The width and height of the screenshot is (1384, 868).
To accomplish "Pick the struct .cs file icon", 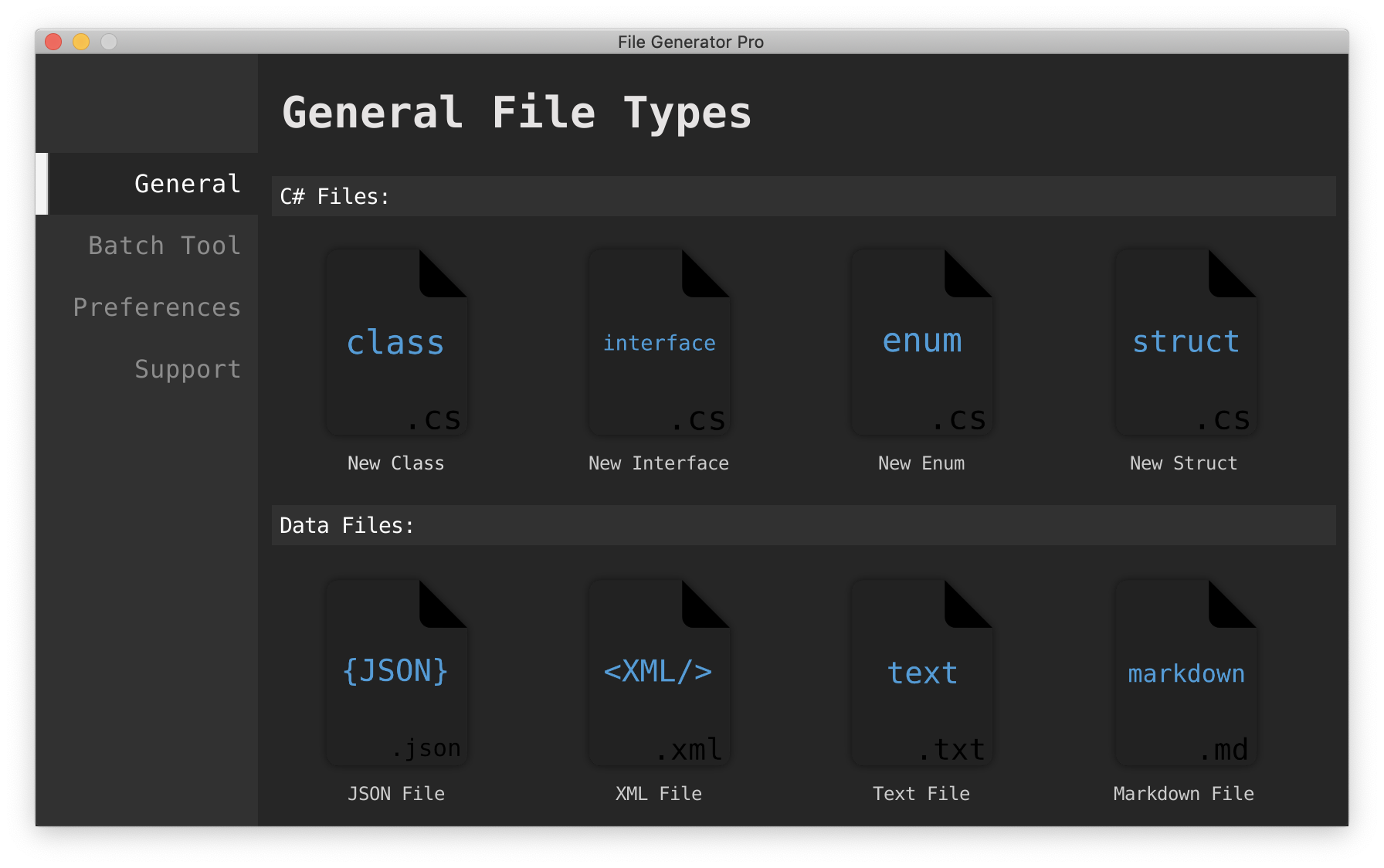I will (x=1186, y=342).
